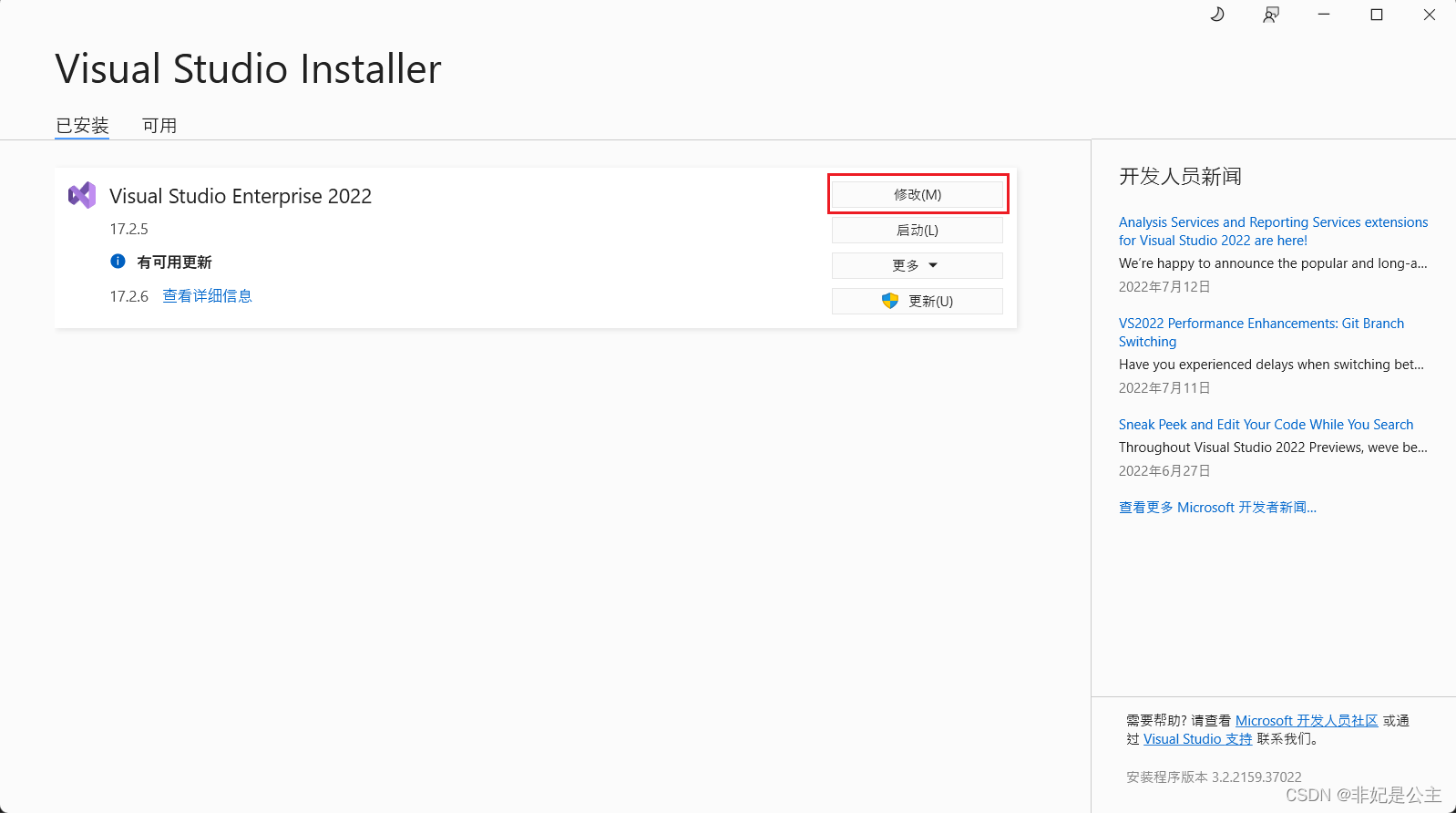This screenshot has height=813, width=1456.
Task: Click the 启动(L) button
Action: coord(918,230)
